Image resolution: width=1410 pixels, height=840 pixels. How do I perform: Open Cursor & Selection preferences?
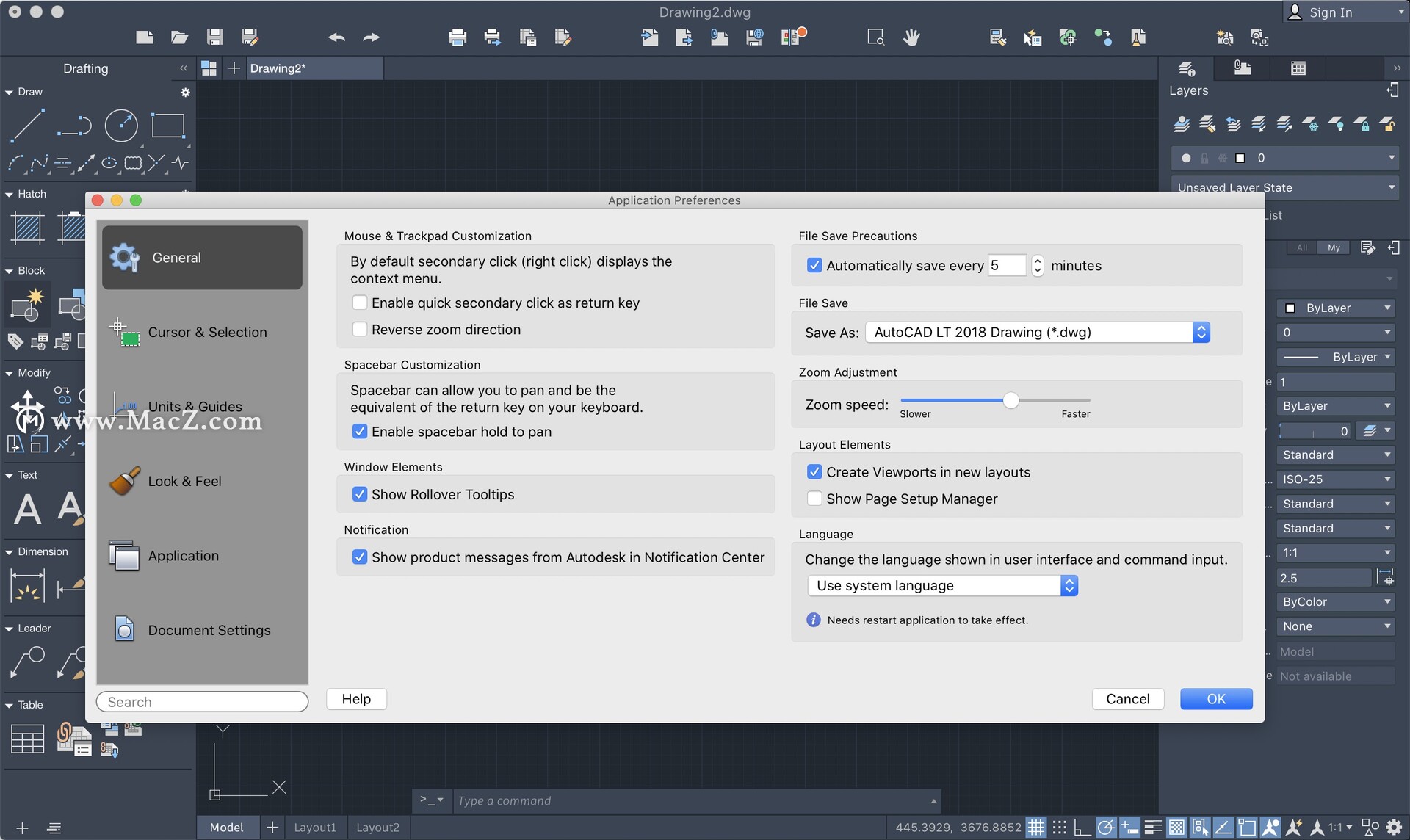[x=202, y=332]
